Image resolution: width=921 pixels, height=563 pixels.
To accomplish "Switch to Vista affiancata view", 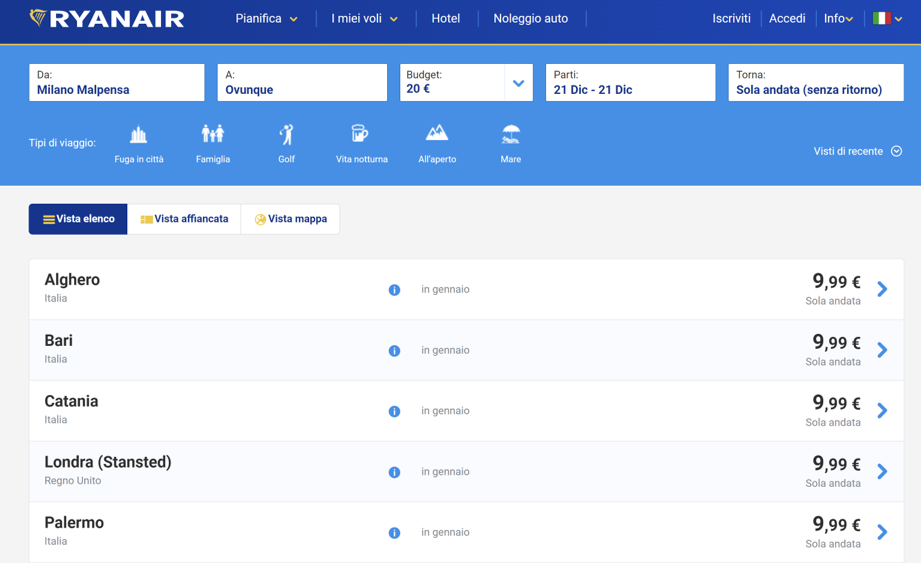I will coord(184,219).
